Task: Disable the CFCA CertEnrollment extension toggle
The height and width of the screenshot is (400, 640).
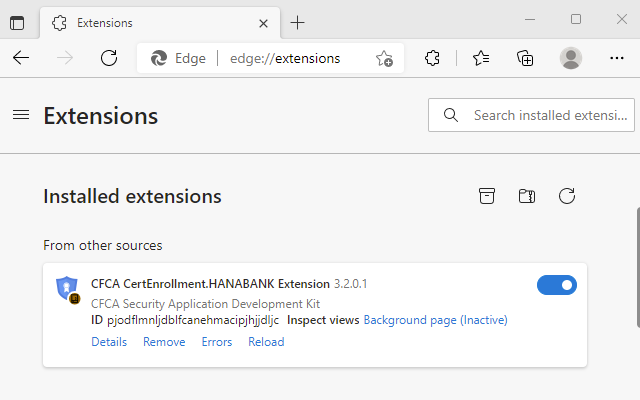Action: pyautogui.click(x=557, y=286)
